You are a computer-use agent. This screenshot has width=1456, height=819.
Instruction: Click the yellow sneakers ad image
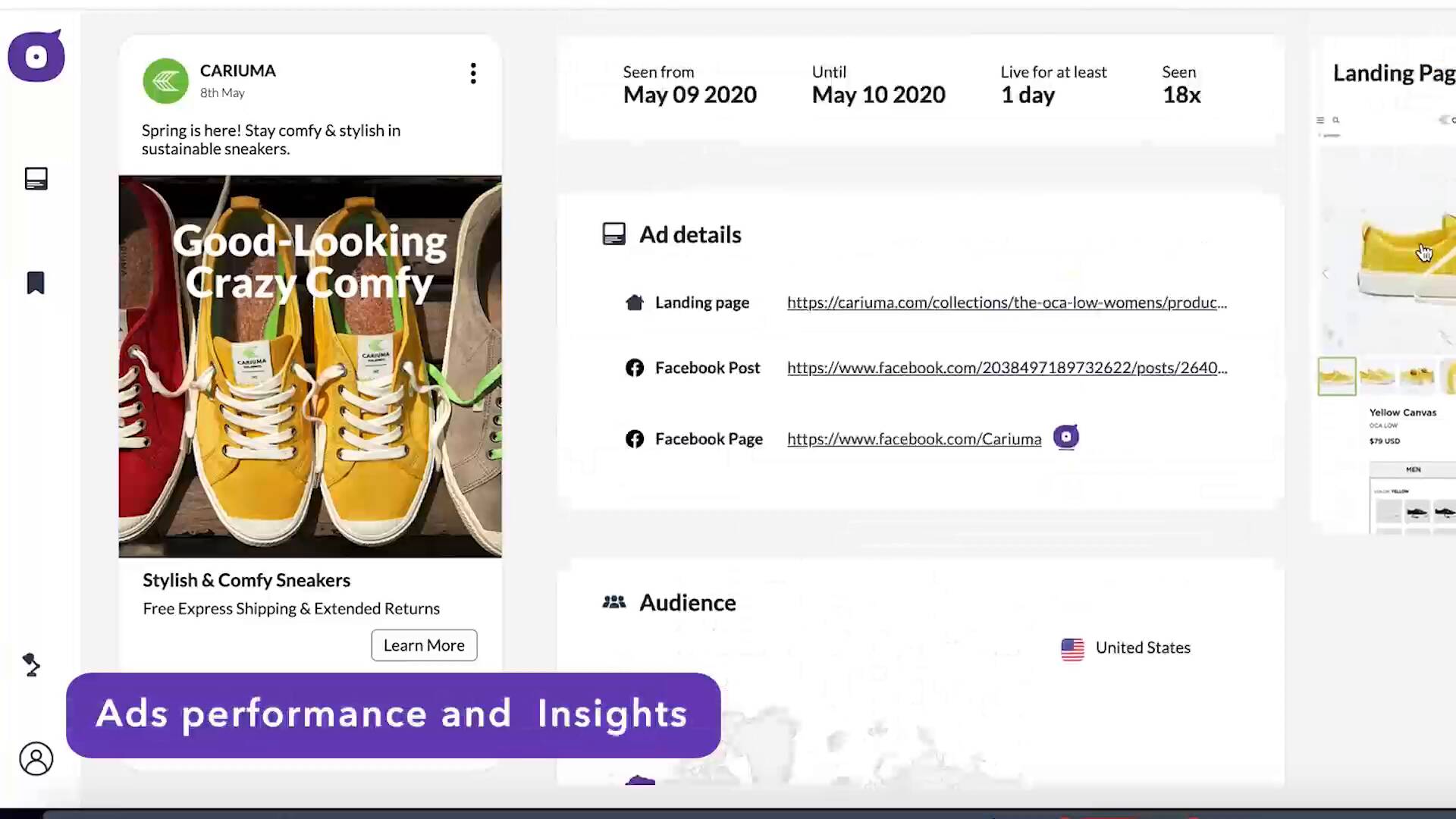point(309,366)
